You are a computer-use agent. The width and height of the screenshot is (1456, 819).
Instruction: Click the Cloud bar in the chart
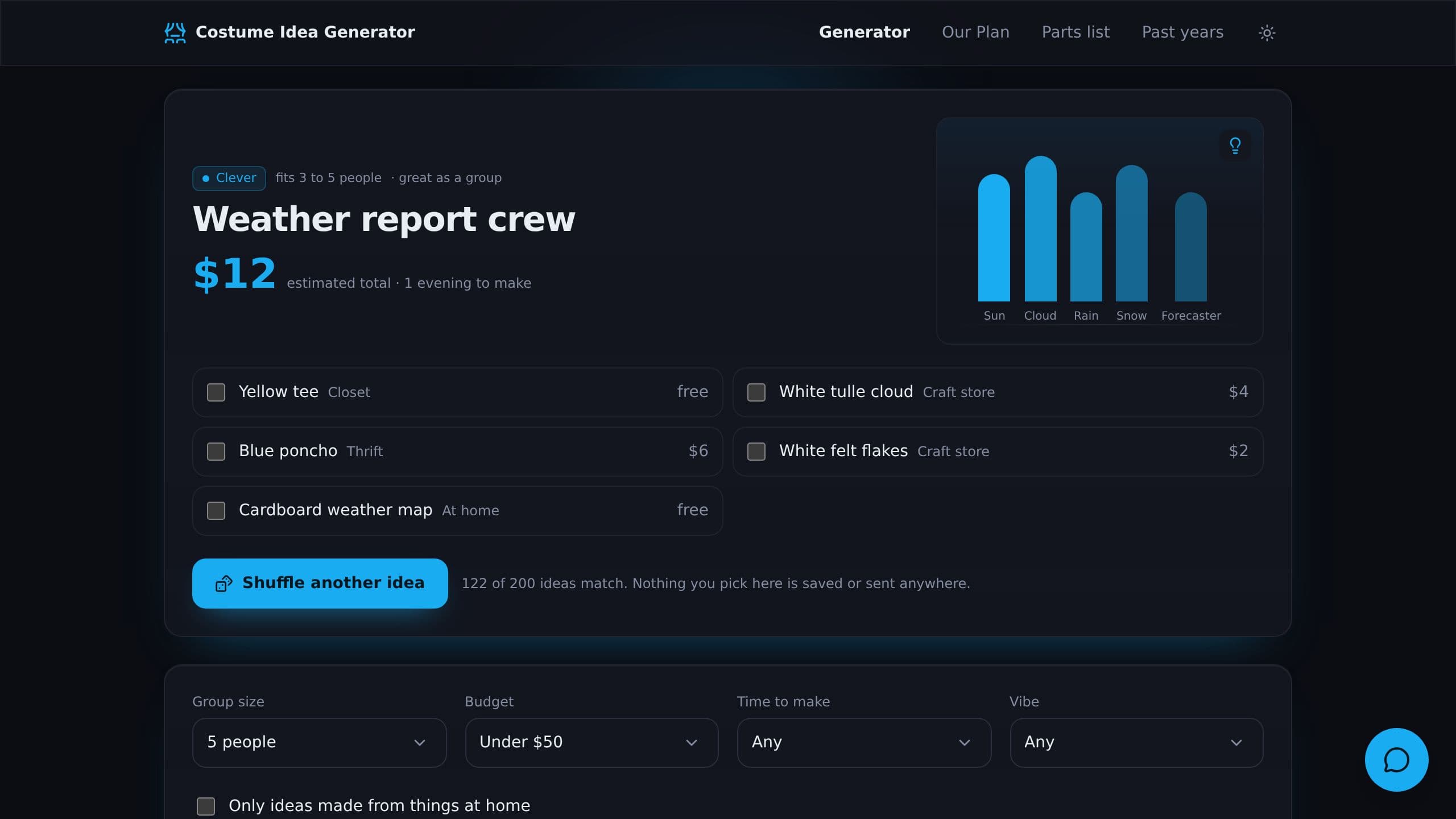1040,229
